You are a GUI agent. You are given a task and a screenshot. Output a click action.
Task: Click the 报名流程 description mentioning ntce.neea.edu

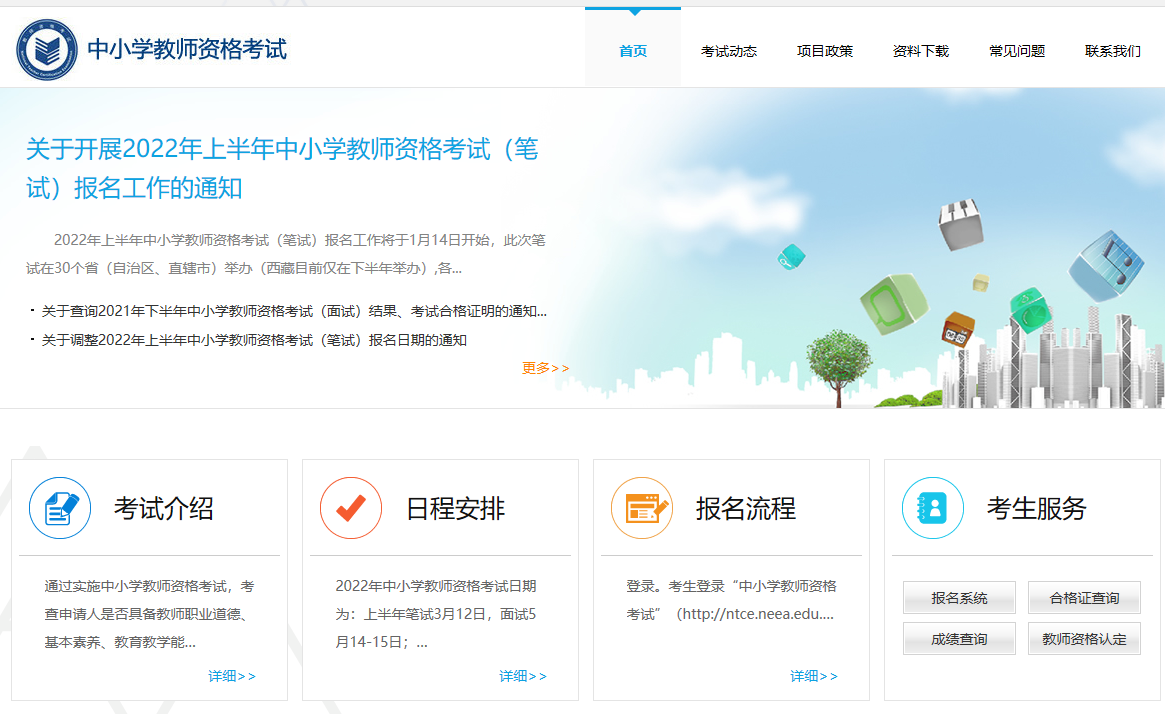tap(731, 600)
